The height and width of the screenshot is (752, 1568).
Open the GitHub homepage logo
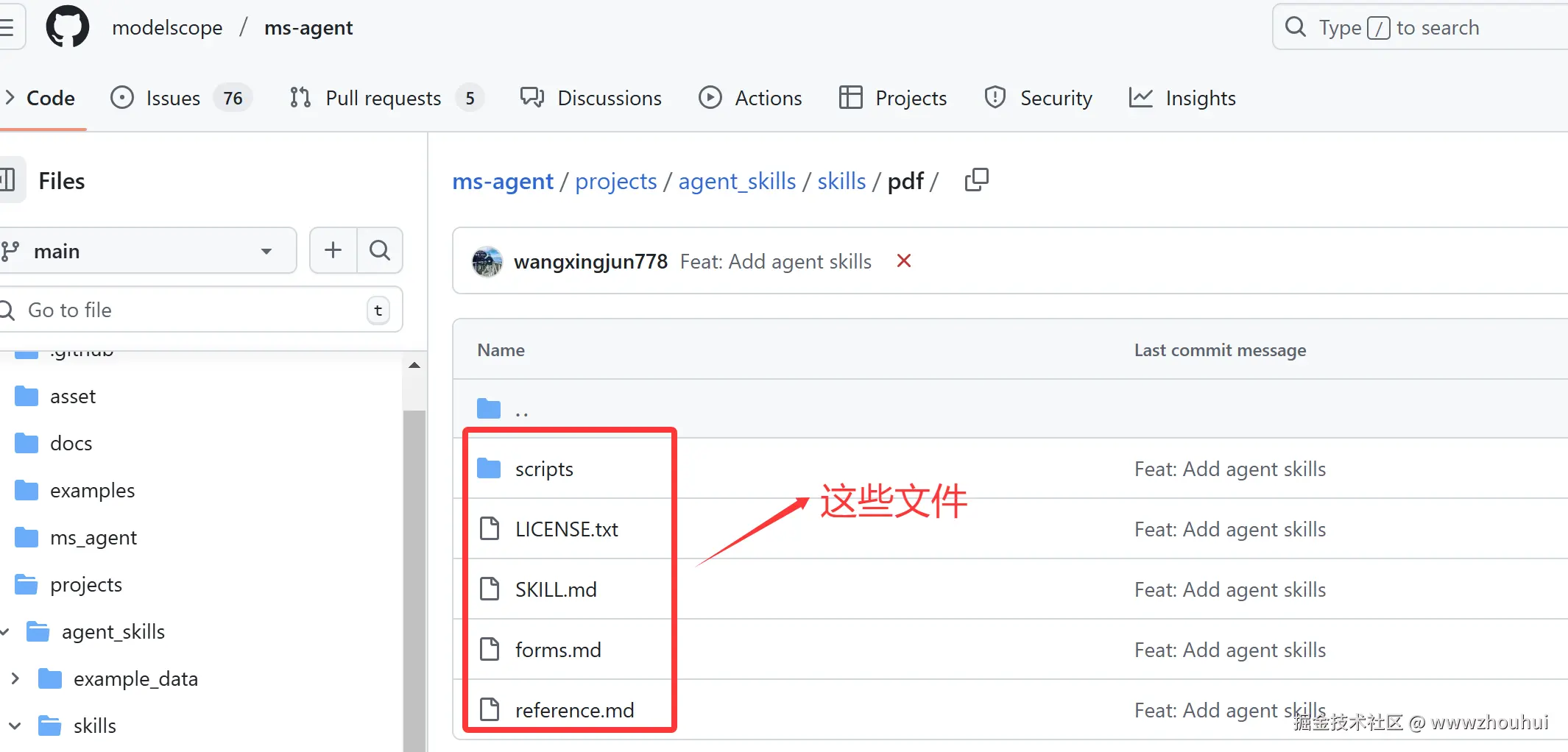[68, 27]
